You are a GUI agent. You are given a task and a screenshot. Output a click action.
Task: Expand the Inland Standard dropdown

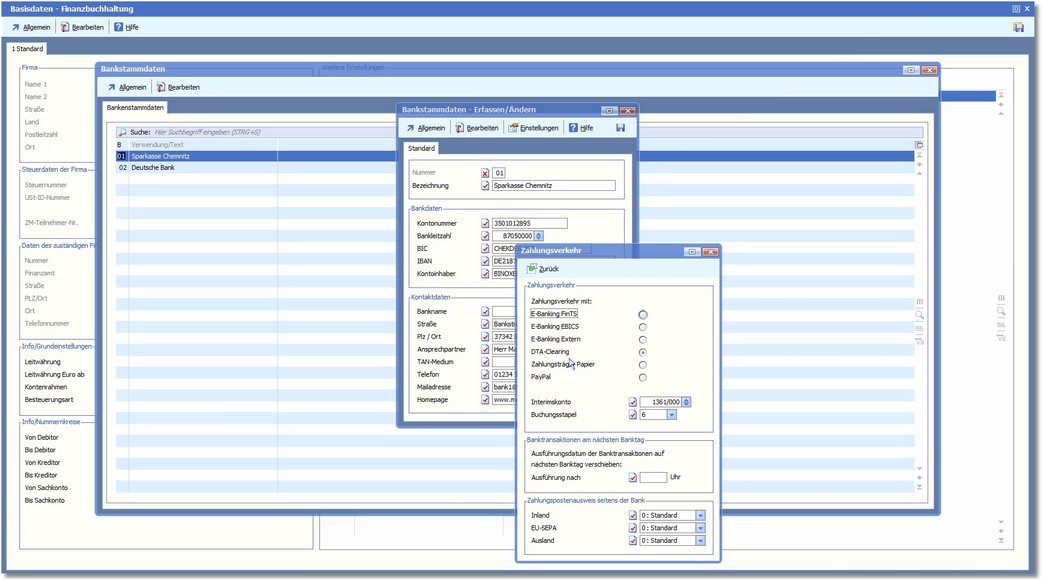coord(700,516)
